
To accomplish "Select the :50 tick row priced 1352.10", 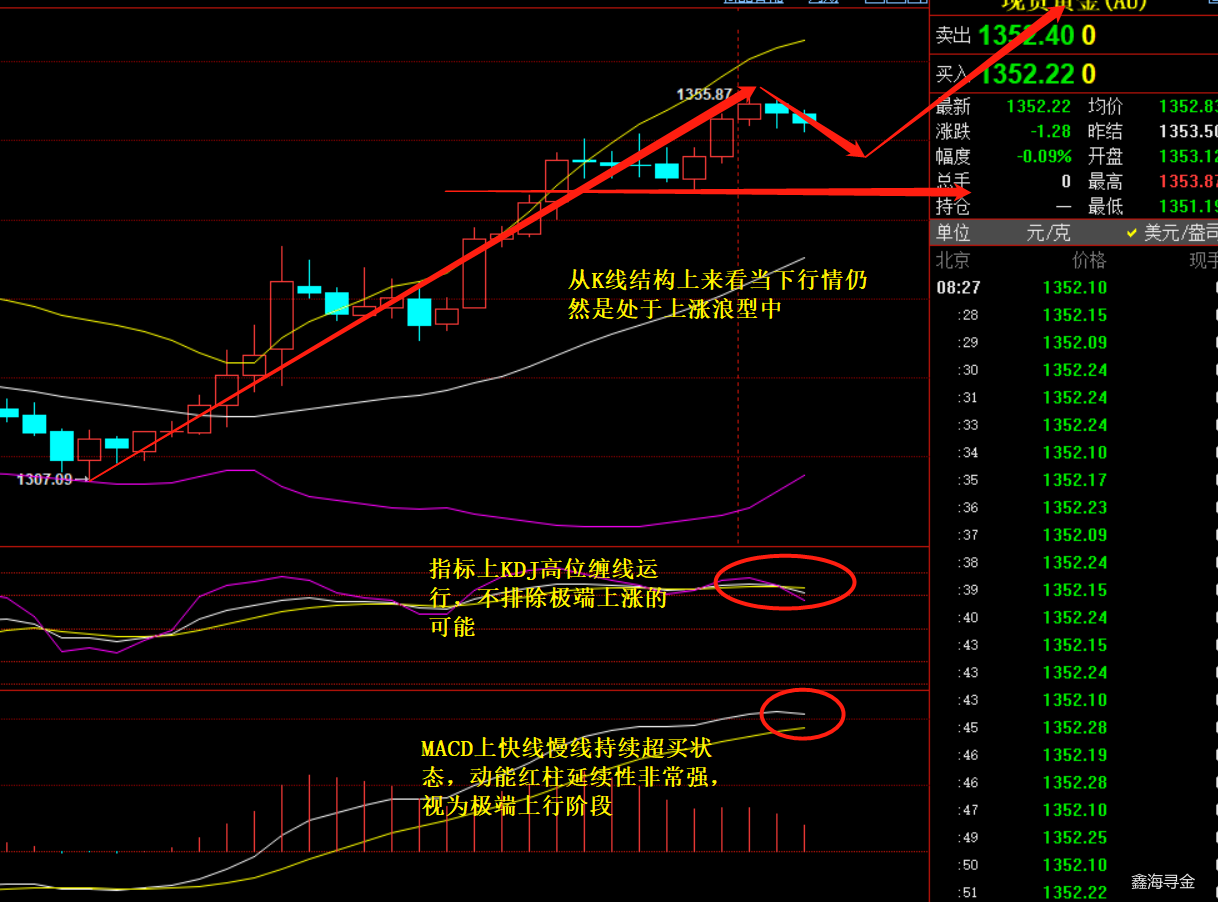I will point(1074,865).
